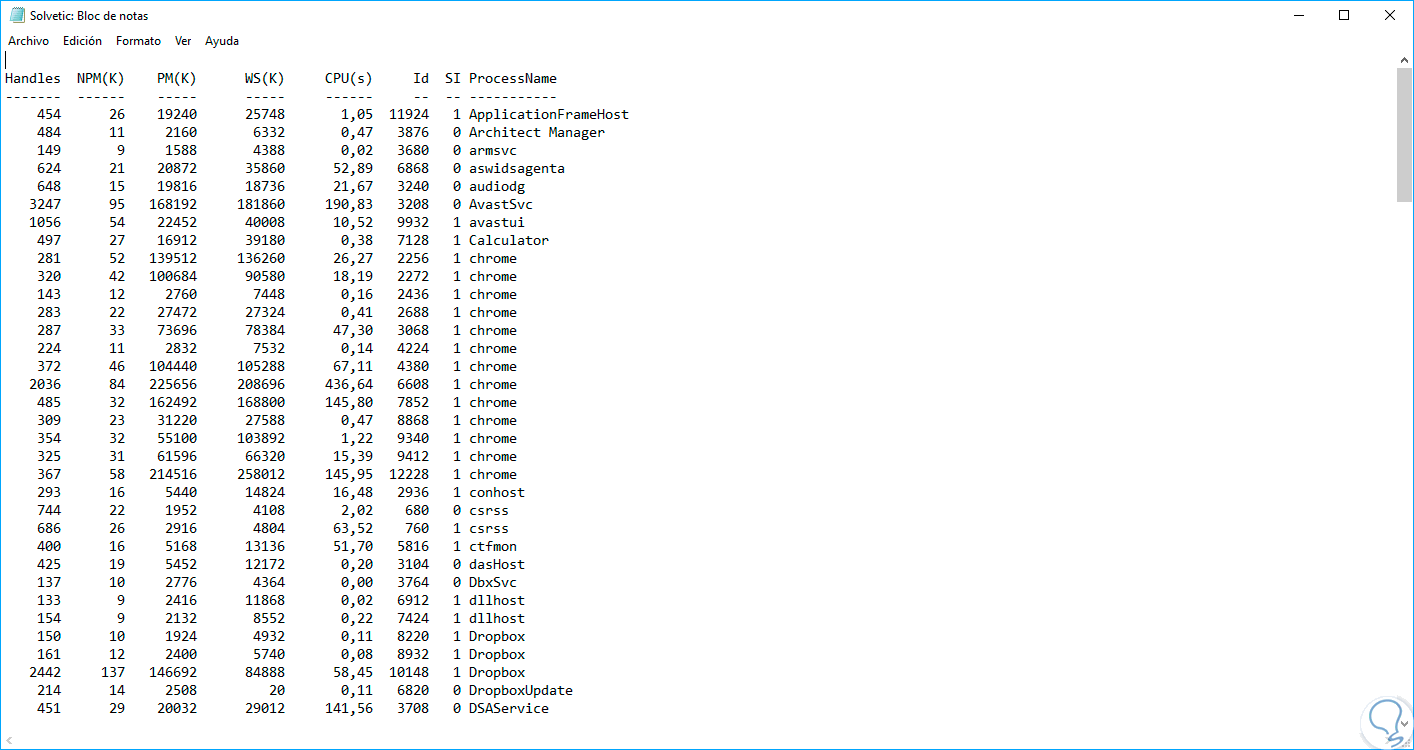Image resolution: width=1414 pixels, height=750 pixels.
Task: Open the Archivo menu
Action: pos(28,41)
